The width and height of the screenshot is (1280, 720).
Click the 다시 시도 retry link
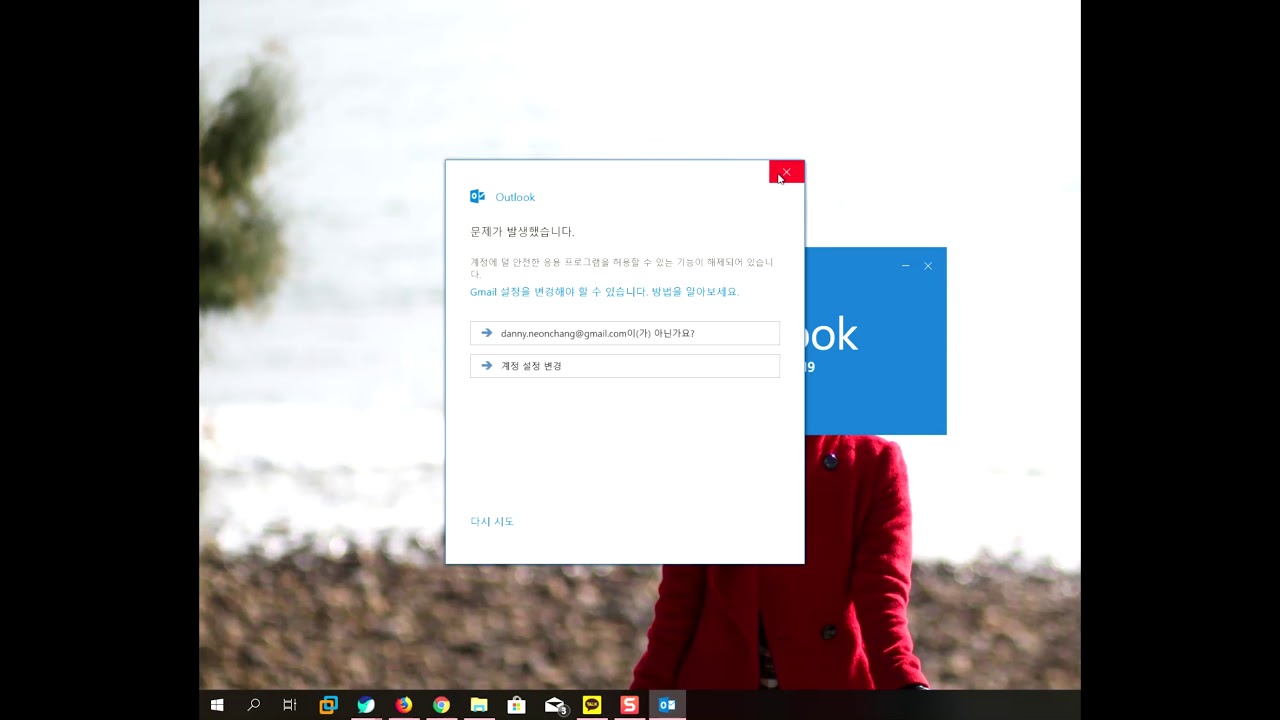point(492,522)
